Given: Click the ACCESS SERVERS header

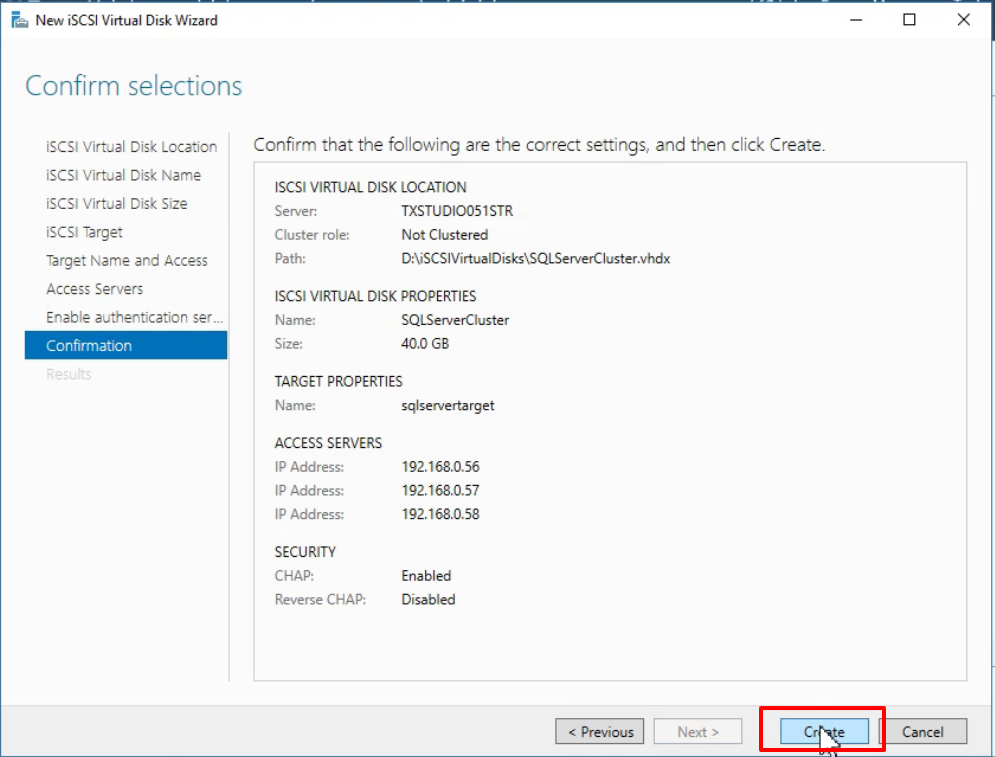Looking at the screenshot, I should click(x=328, y=443).
